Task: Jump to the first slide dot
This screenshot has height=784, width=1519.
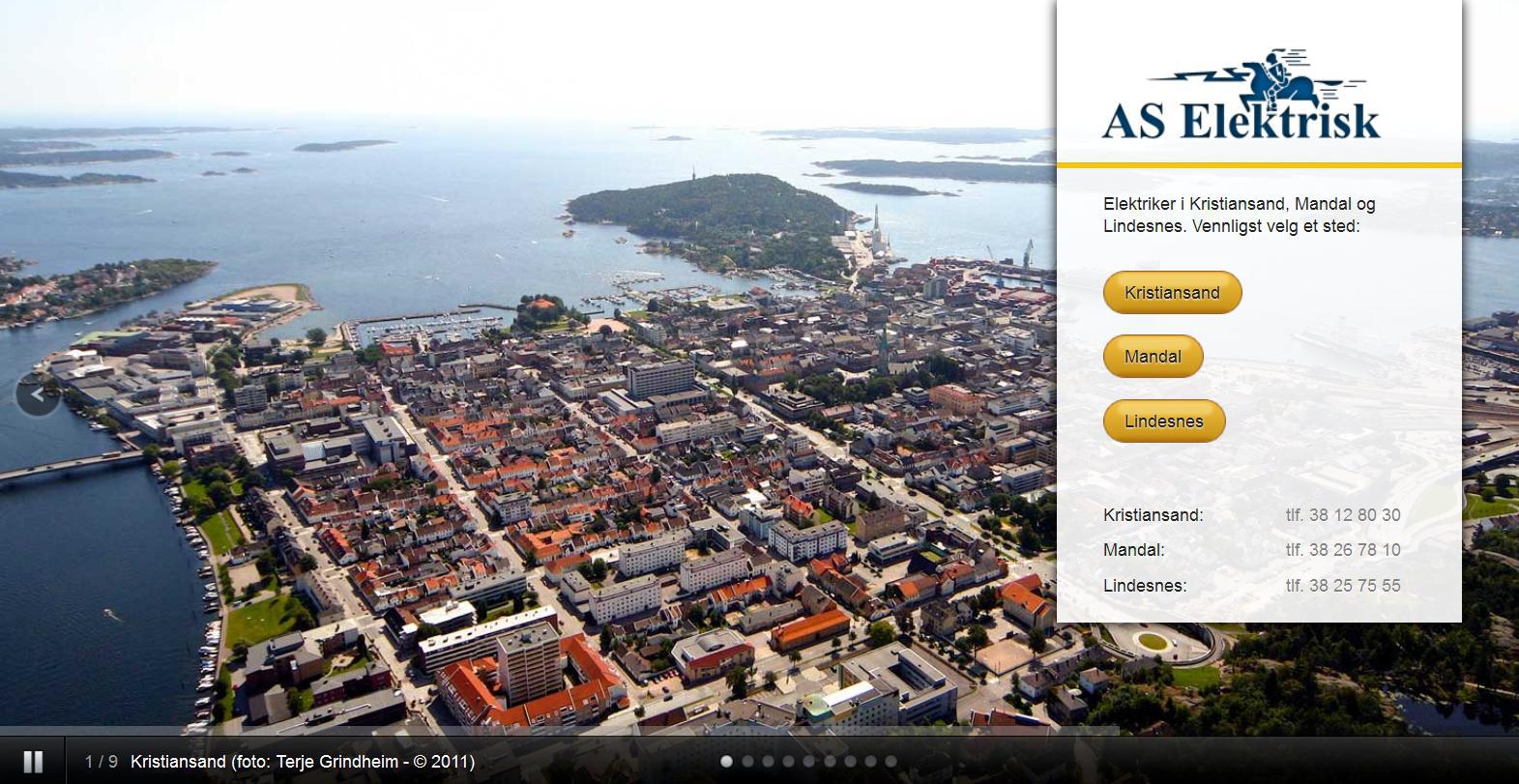Action: 726,762
